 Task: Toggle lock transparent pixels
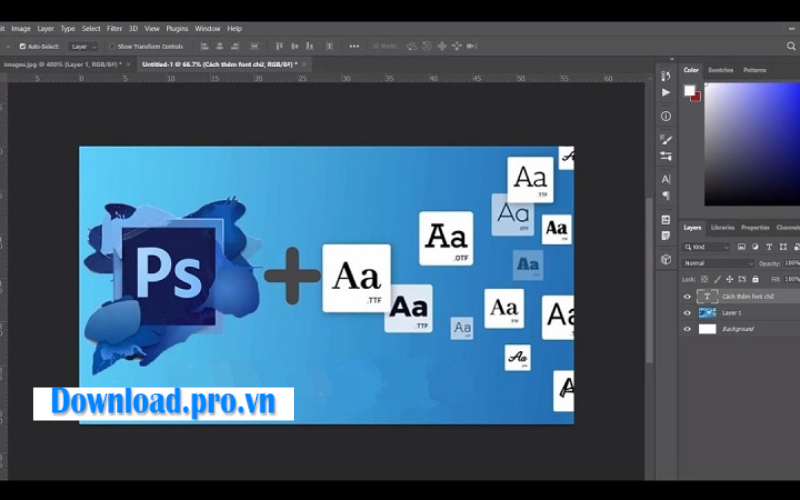pos(705,279)
